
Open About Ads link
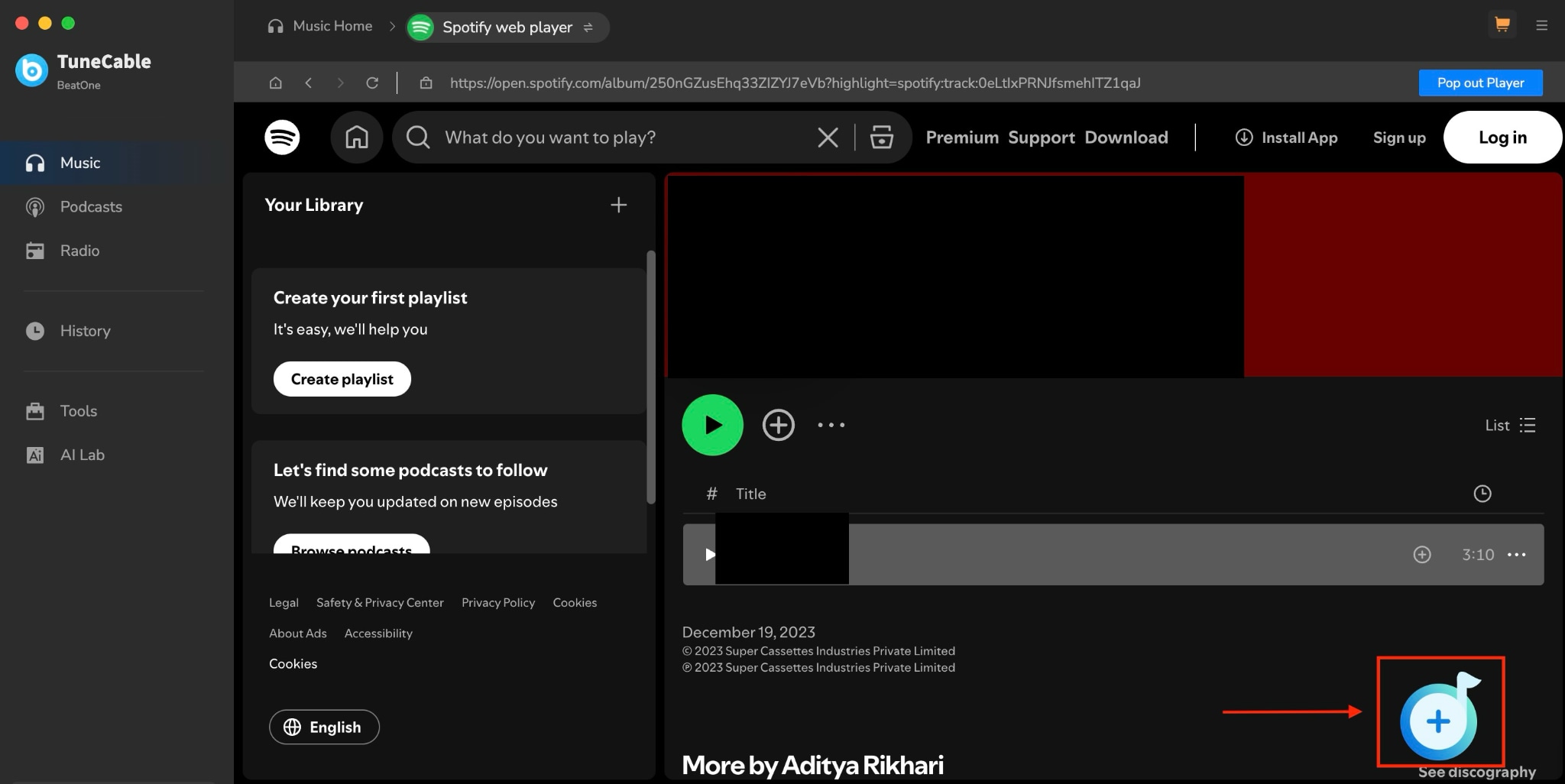pos(297,633)
